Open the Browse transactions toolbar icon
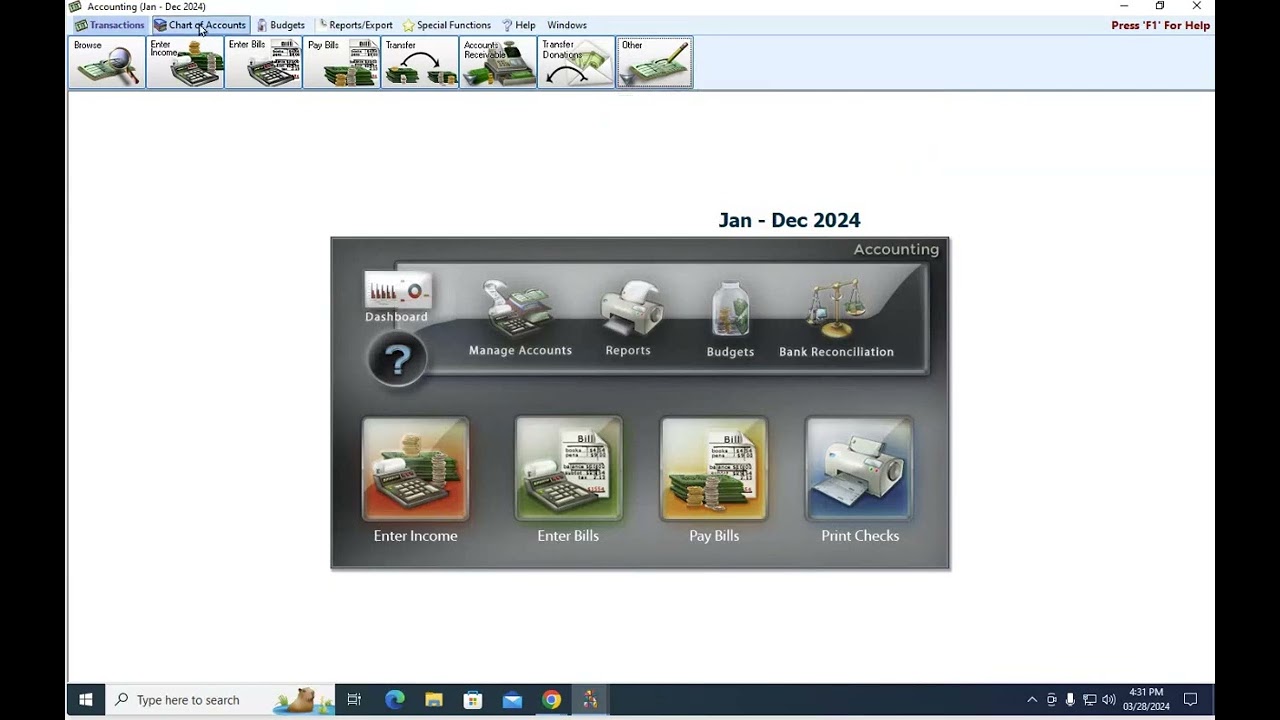Image resolution: width=1280 pixels, height=720 pixels. pyautogui.click(x=107, y=62)
